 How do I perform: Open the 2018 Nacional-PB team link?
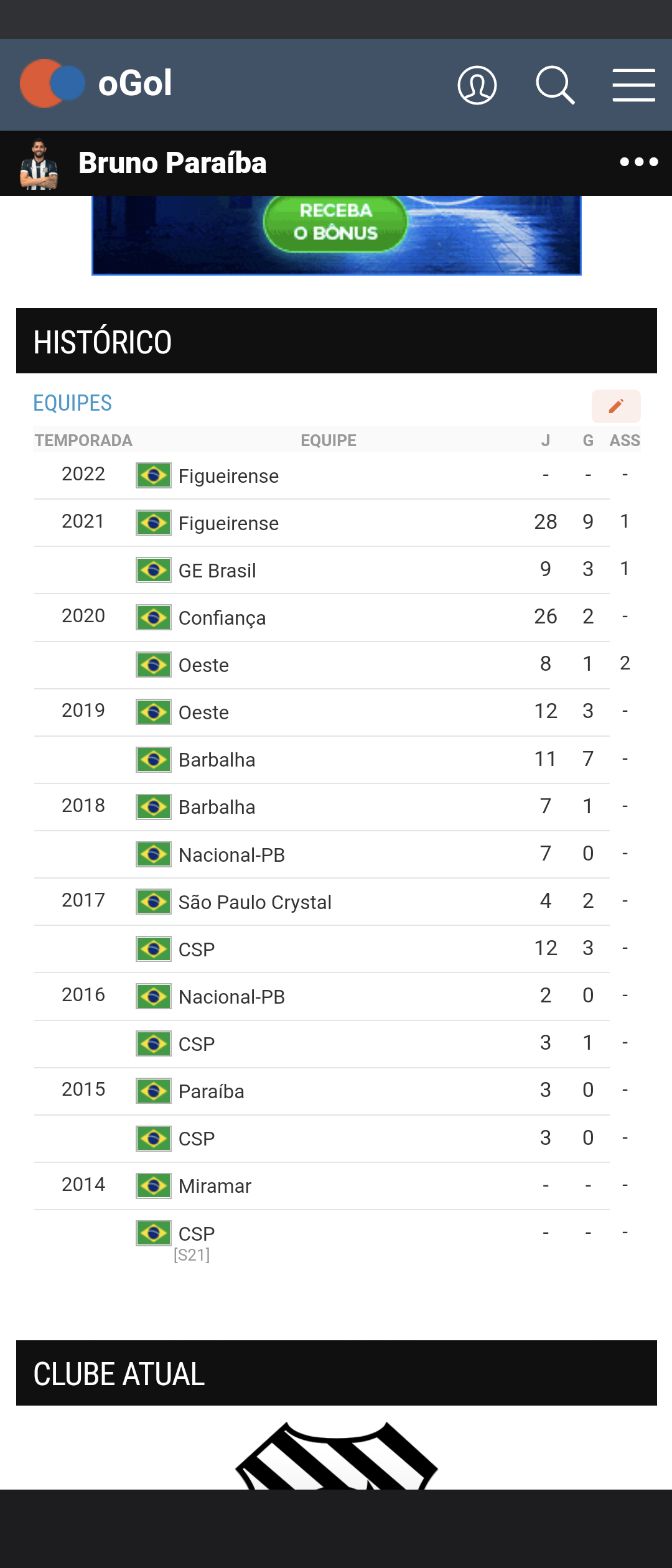[x=231, y=855]
